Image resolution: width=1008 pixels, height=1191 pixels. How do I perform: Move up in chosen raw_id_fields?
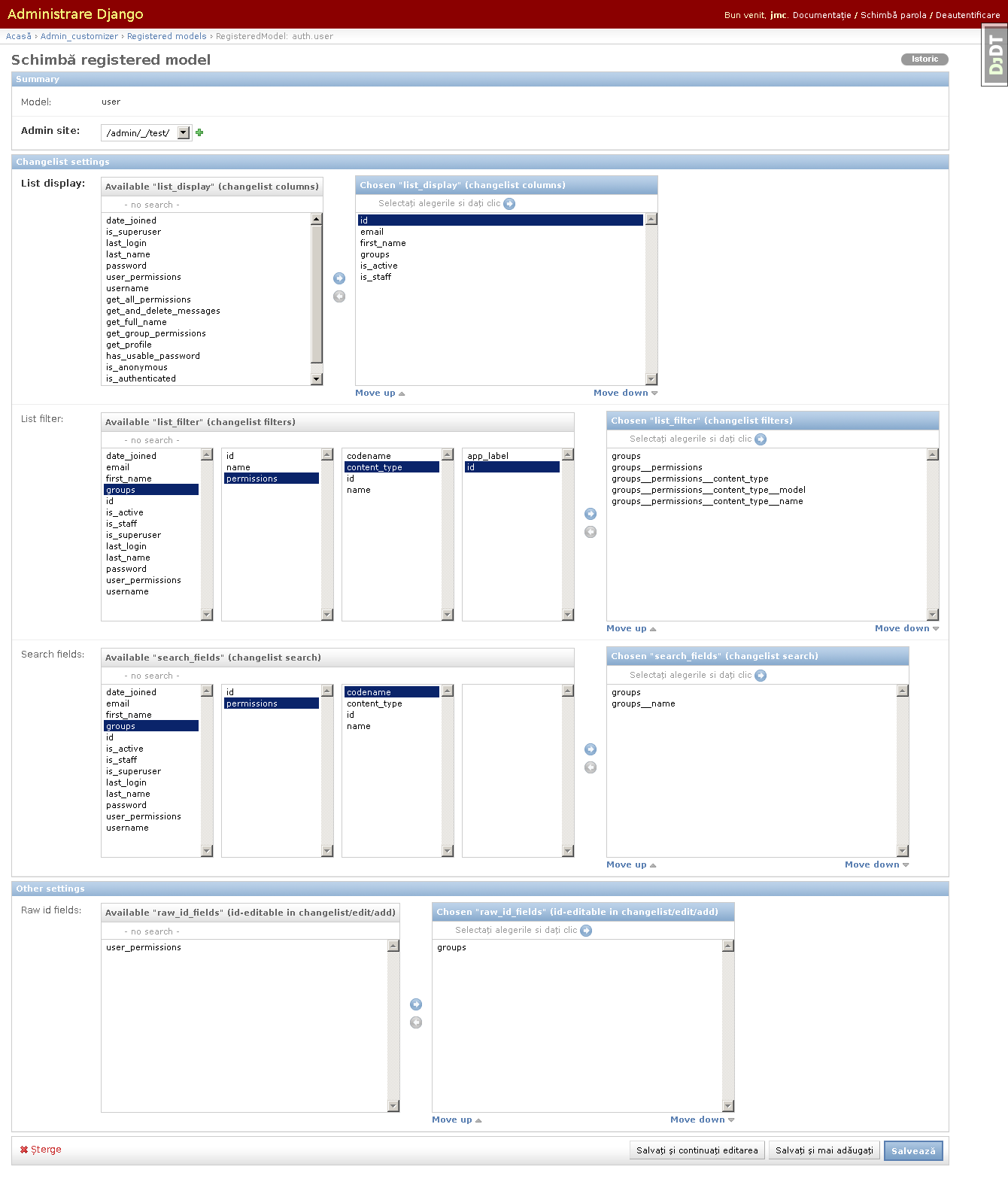point(457,1120)
